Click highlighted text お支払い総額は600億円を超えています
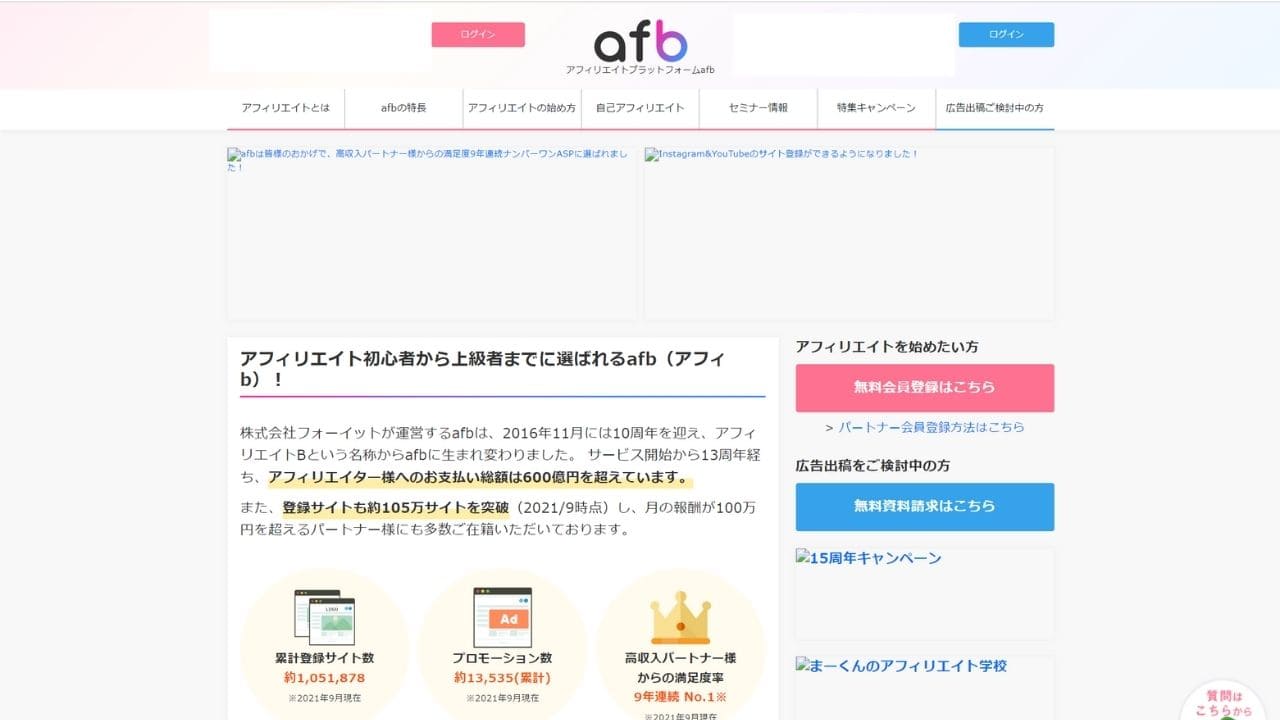The width and height of the screenshot is (1280, 720). [480, 477]
